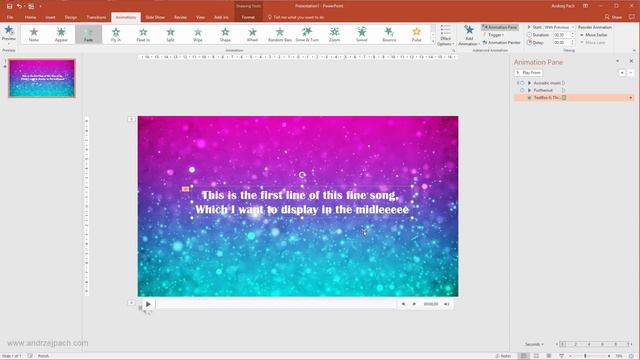Open the Design tab
Image resolution: width=640 pixels, height=360 pixels.
71,17
